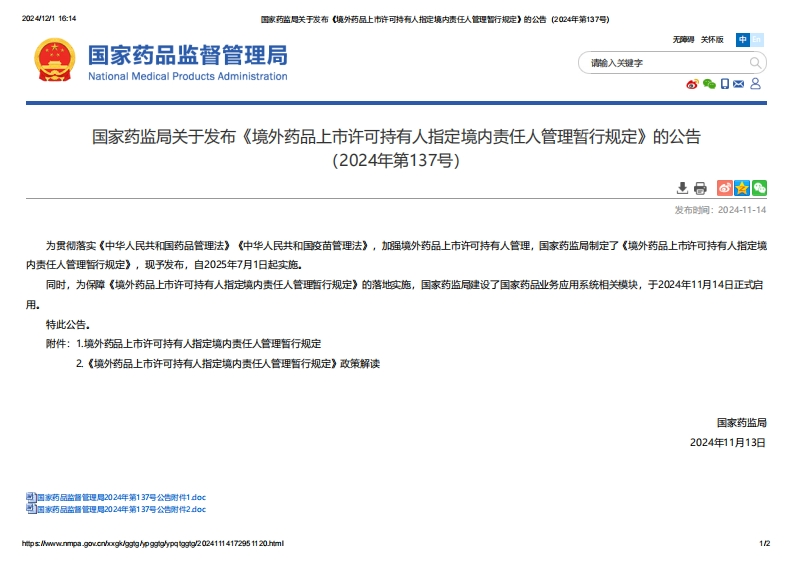Switch language to 中 (Chinese)

click(743, 40)
